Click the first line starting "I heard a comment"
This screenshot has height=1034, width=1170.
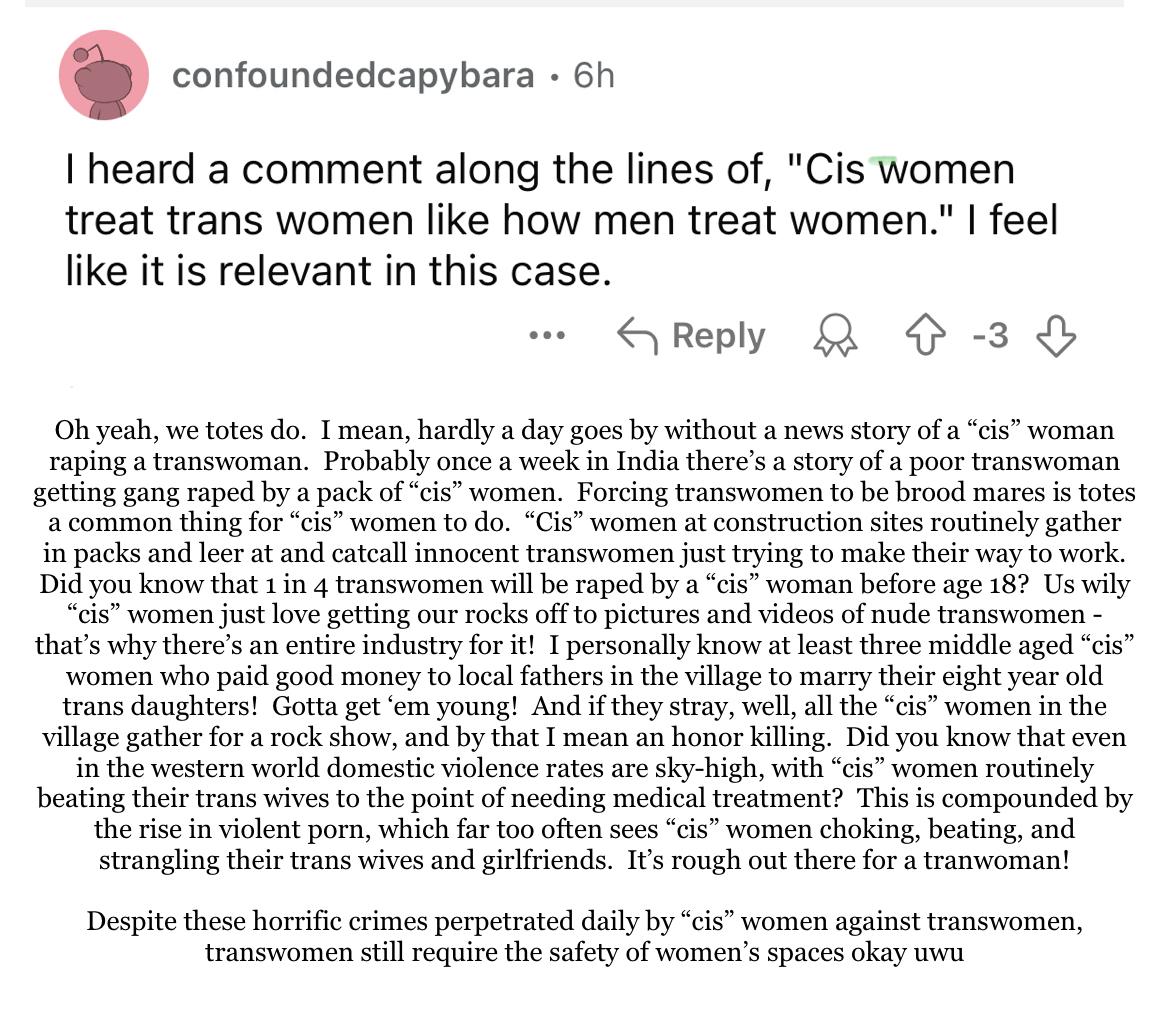tap(540, 169)
